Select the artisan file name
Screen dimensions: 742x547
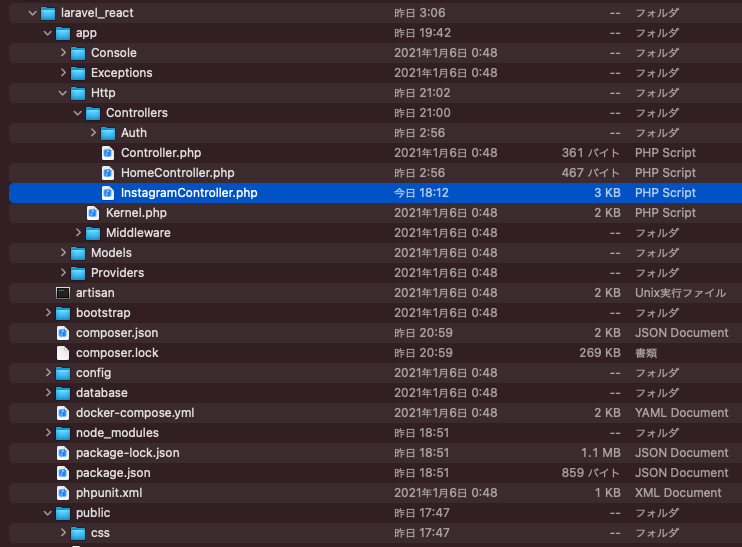pyautogui.click(x=95, y=293)
